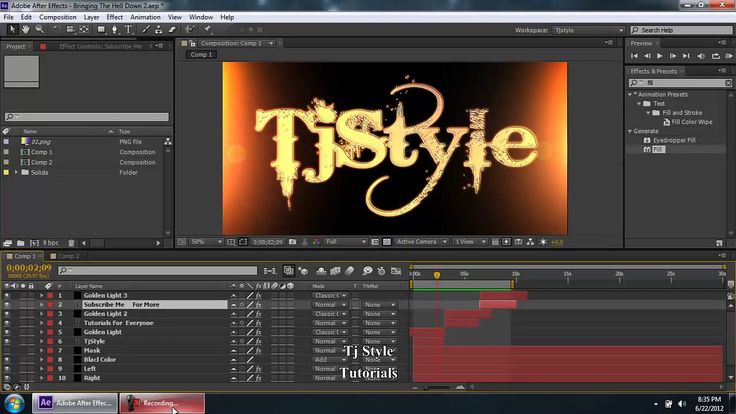736x414 pixels.
Task: Switch to the Comp 2 timeline tab
Action: [69, 256]
